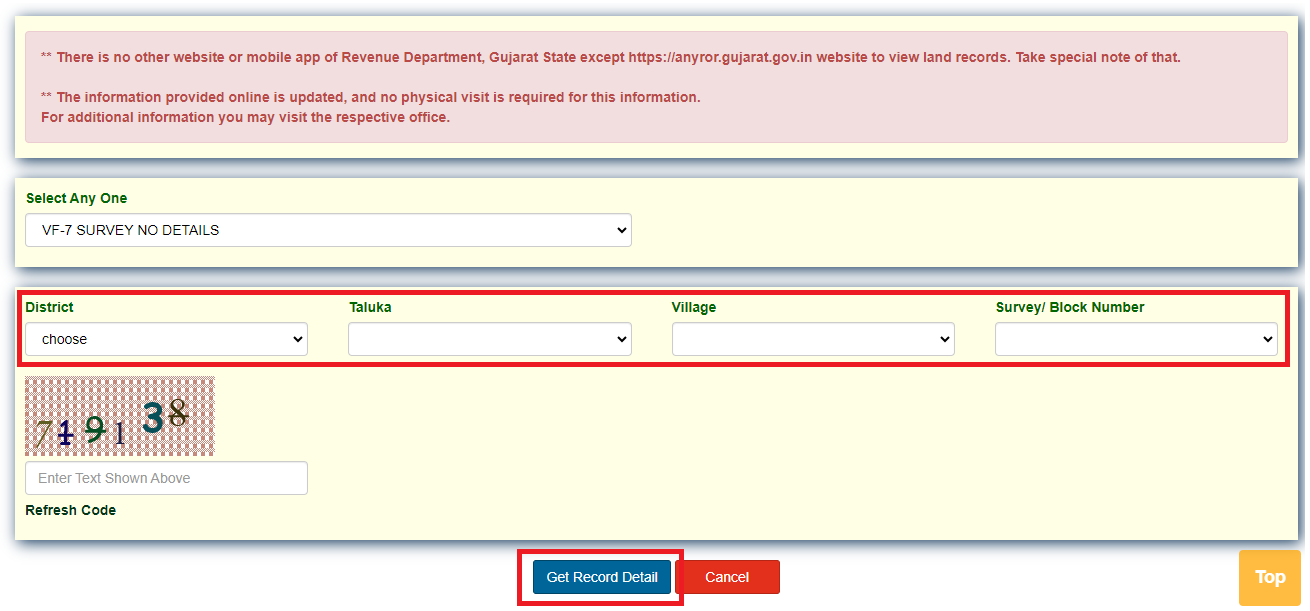
Task: Click the Enter Text Shown Above placeholder box
Action: click(166, 478)
